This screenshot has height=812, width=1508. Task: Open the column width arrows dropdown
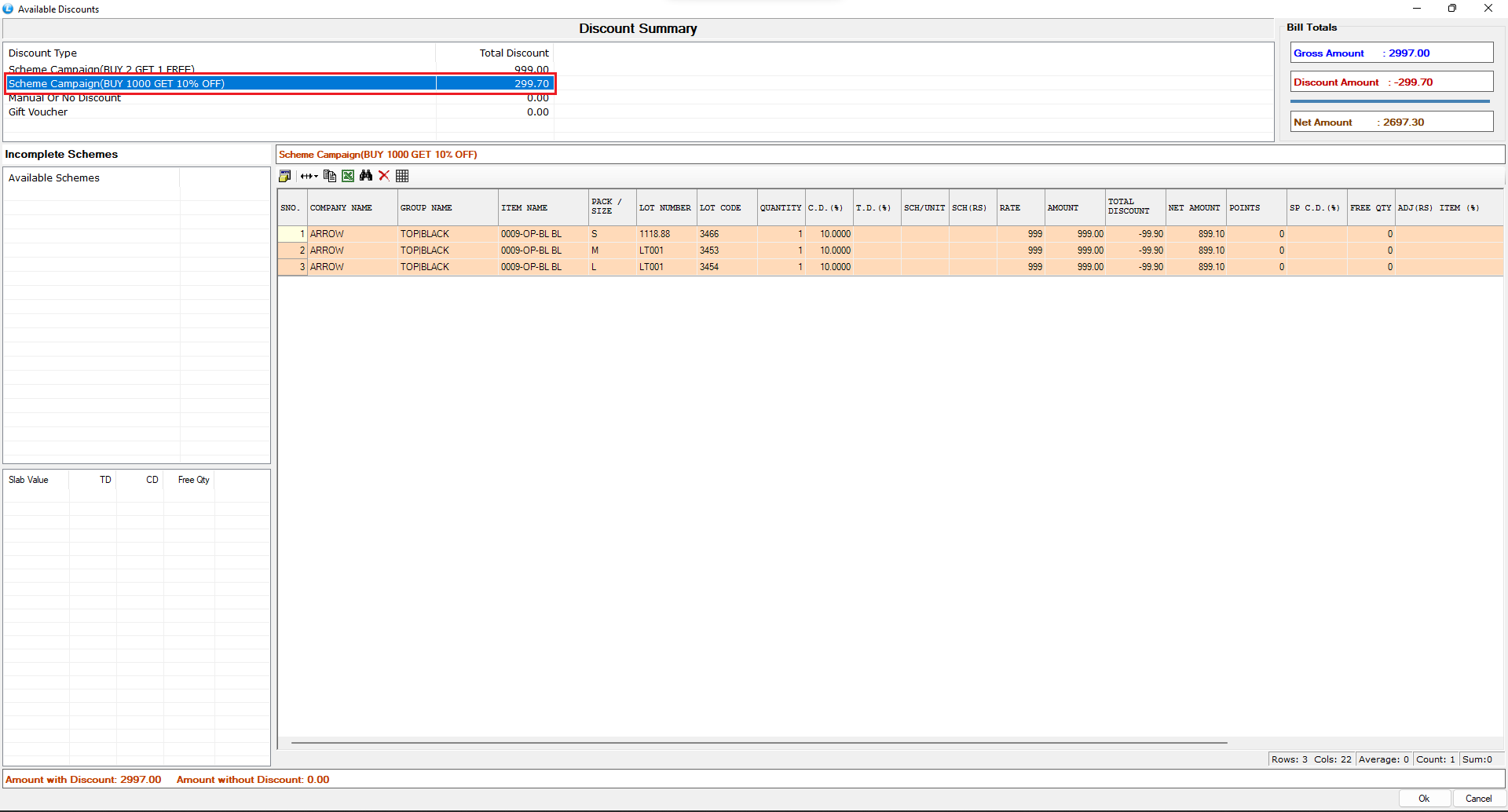tap(309, 176)
